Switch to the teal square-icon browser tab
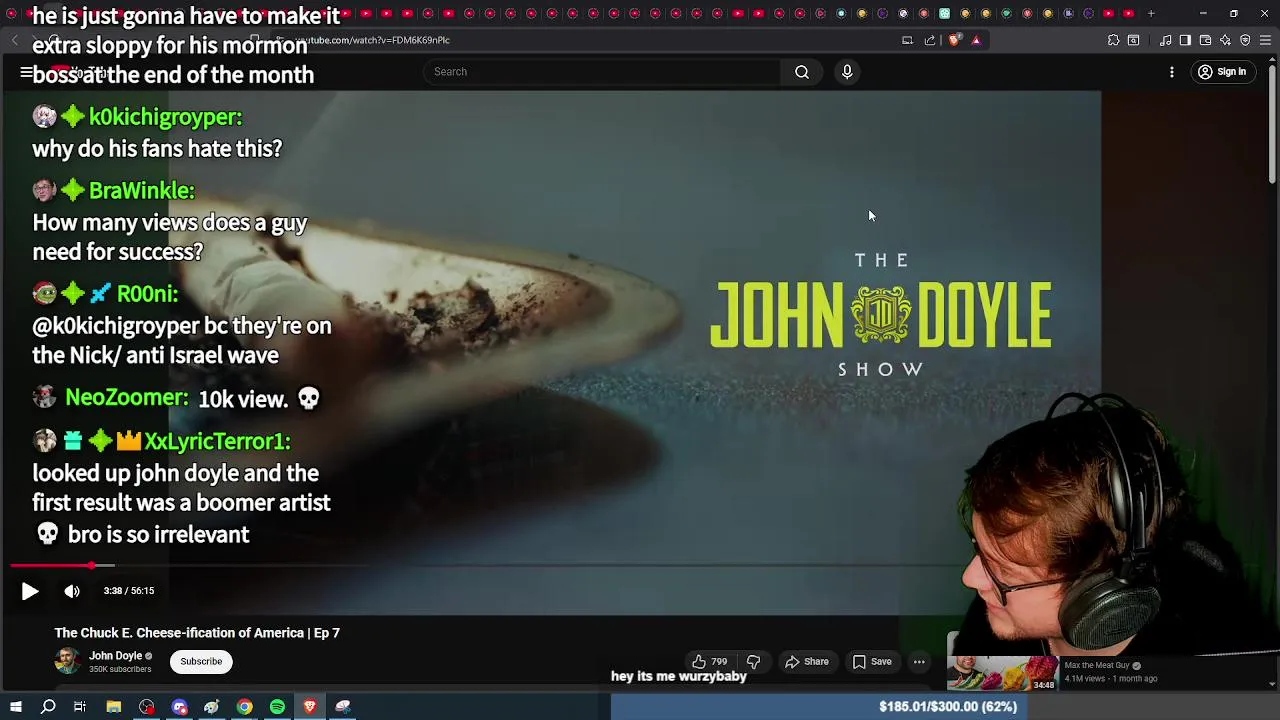The image size is (1280, 720). click(x=944, y=13)
